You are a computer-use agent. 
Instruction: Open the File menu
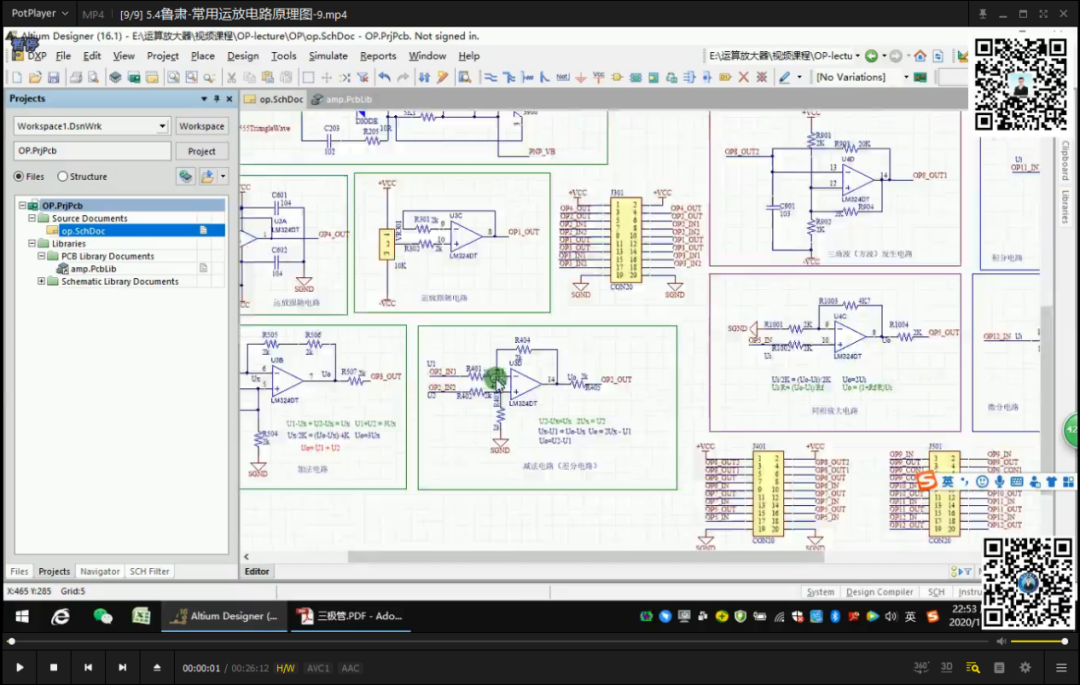tap(63, 56)
